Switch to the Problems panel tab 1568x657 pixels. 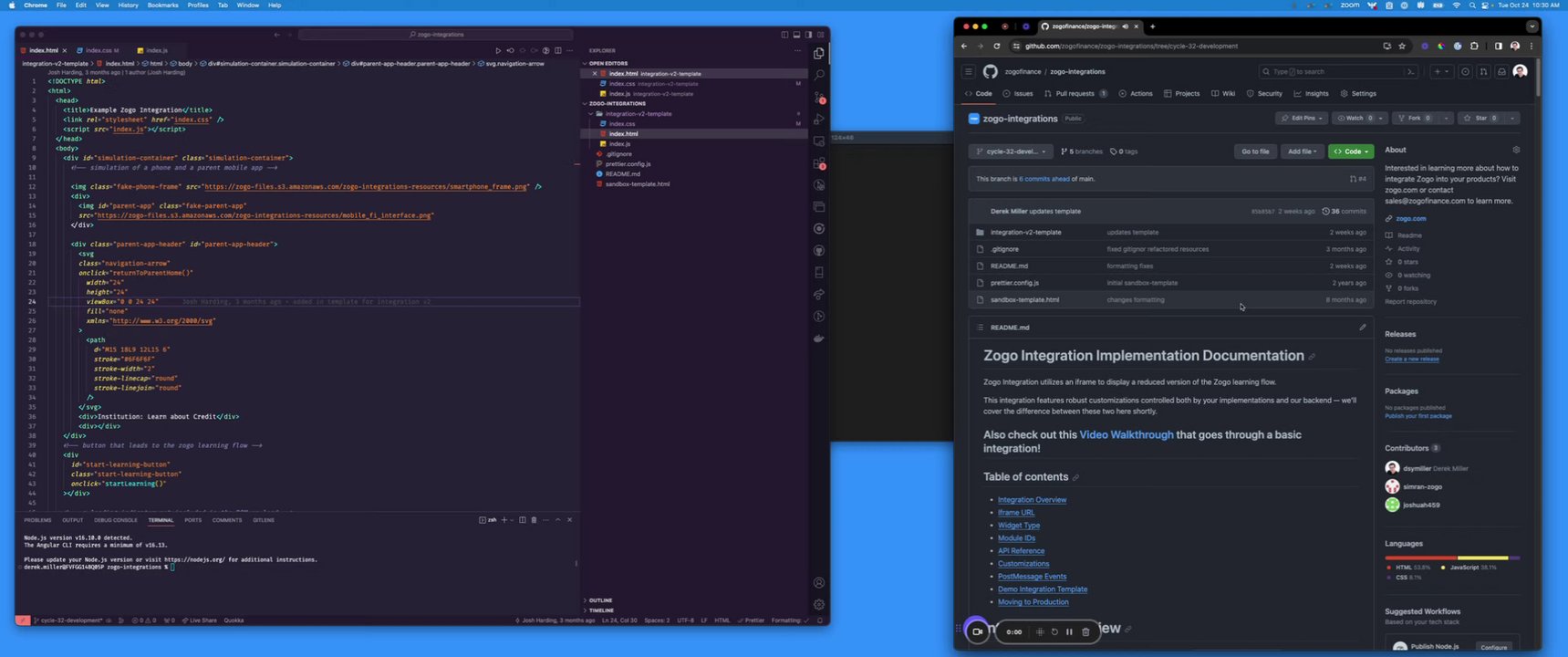coord(37,520)
